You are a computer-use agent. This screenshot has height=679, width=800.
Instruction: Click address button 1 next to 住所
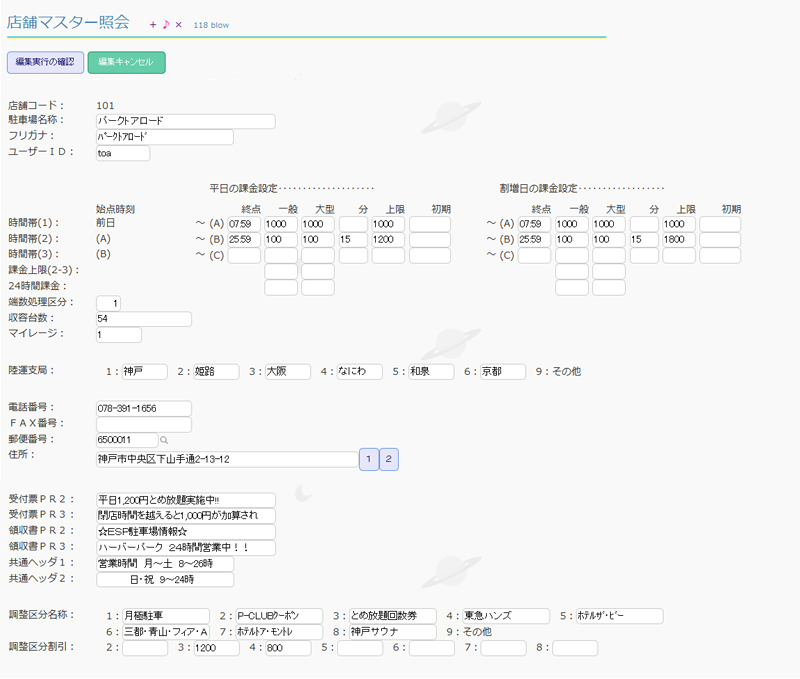click(x=368, y=459)
